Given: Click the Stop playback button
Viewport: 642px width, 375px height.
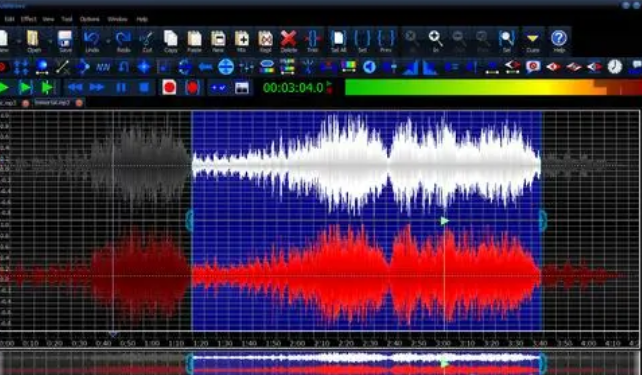Looking at the screenshot, I should click(144, 87).
